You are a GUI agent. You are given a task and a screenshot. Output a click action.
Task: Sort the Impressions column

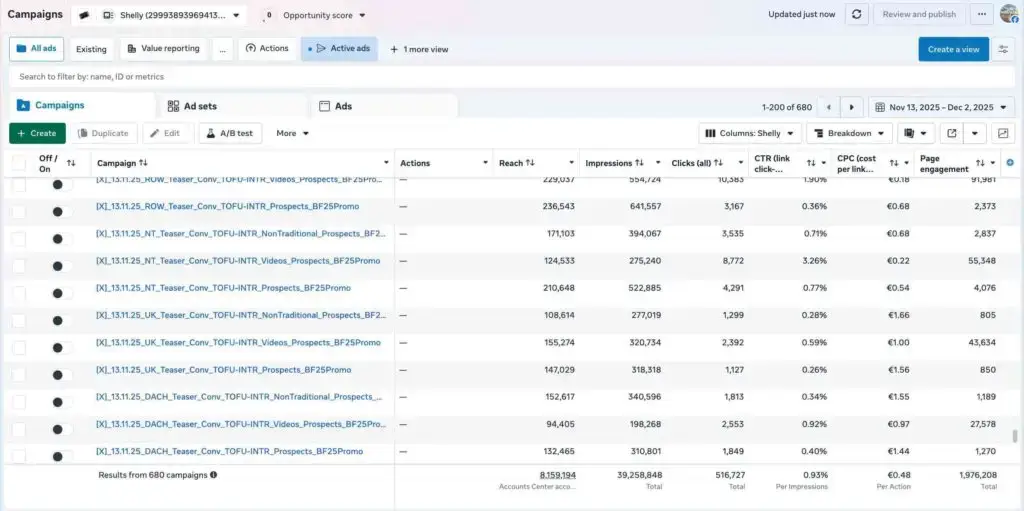click(639, 163)
